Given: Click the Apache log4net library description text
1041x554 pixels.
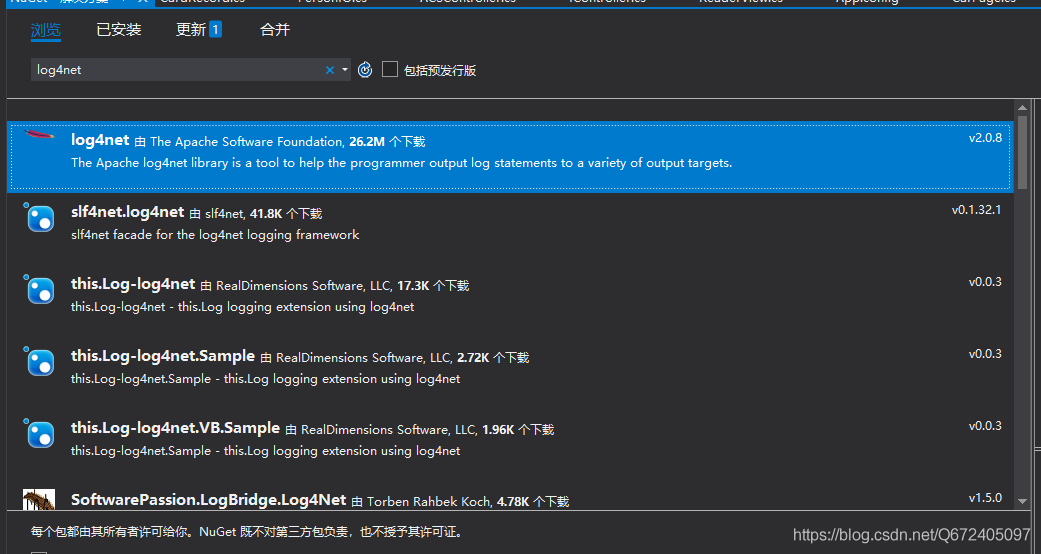Looking at the screenshot, I should 402,163.
